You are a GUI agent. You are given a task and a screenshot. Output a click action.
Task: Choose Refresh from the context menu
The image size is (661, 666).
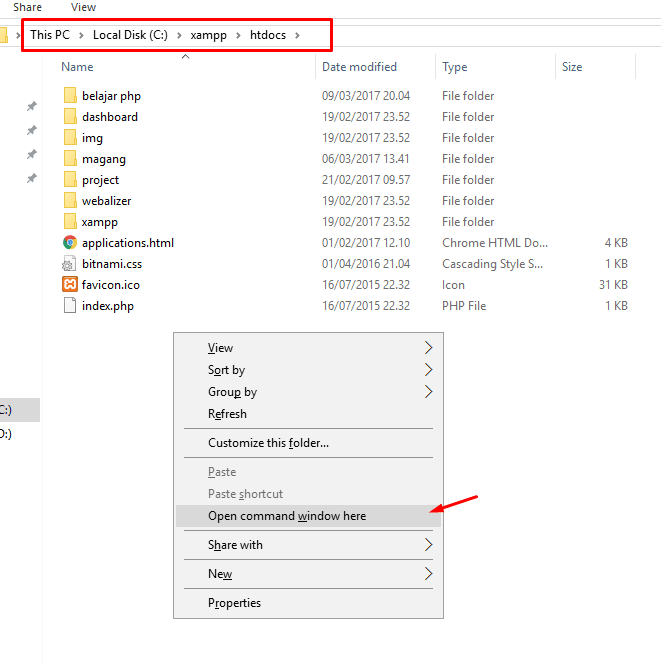308,414
